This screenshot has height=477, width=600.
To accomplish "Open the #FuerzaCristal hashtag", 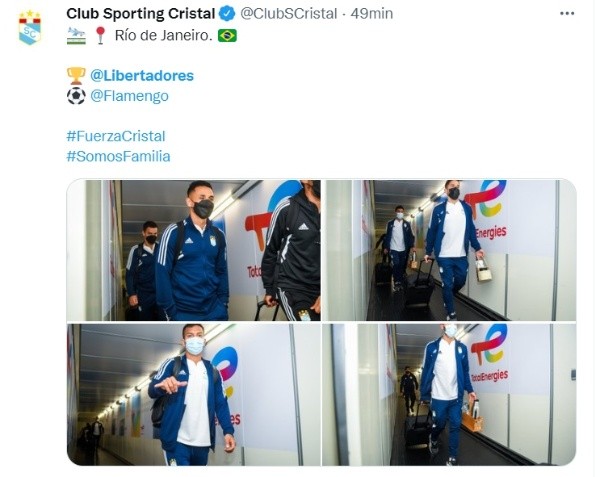I will pyautogui.click(x=116, y=136).
